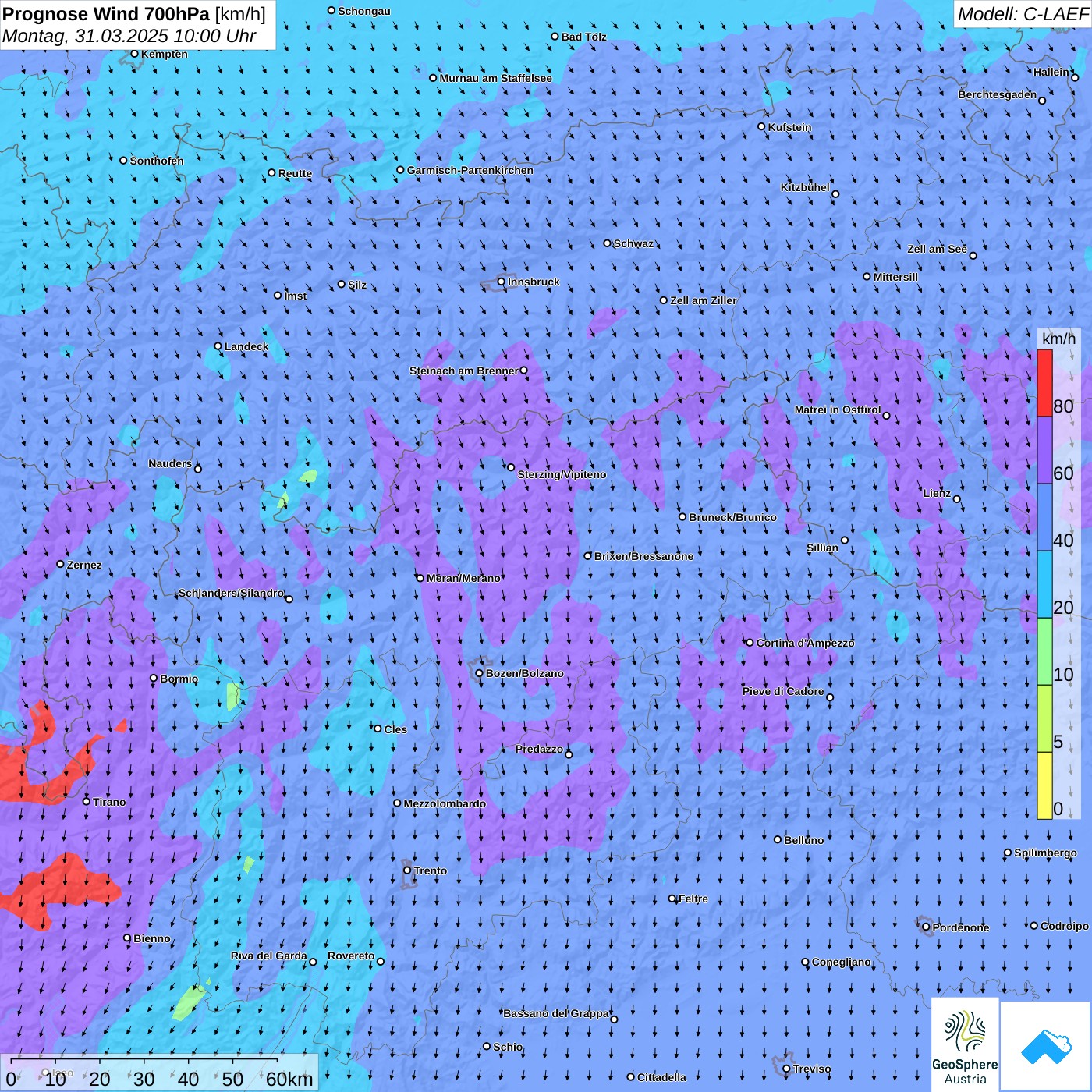Select the Landeck city marker dot
This screenshot has height=1092, width=1092.
click(x=218, y=346)
